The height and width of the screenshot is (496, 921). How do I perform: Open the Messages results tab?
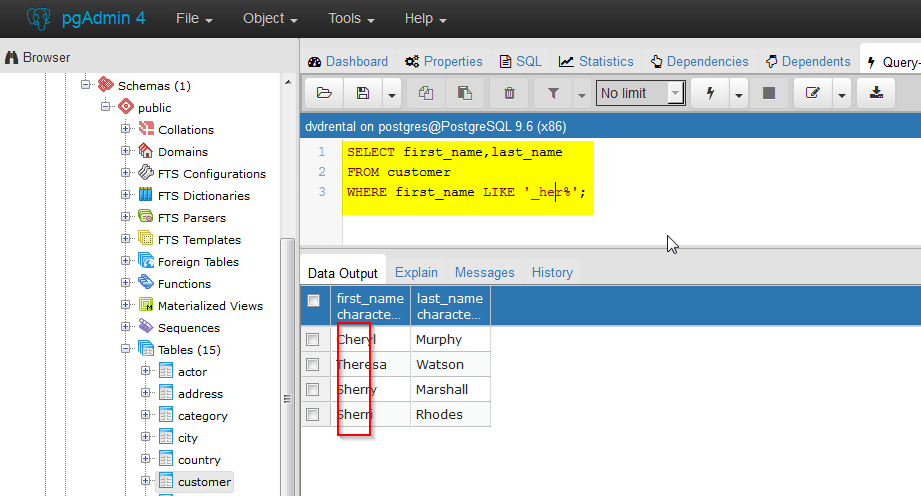(x=485, y=273)
